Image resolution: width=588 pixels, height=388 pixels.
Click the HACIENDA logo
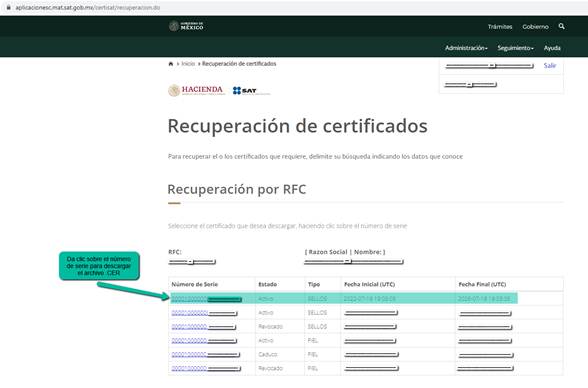pyautogui.click(x=196, y=90)
